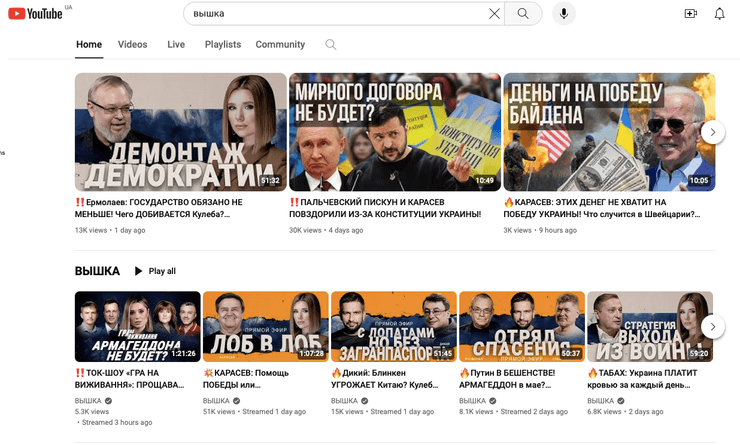Open ОТРЯД СПАСЕНИЯ thumbnail
Image resolution: width=740 pixels, height=445 pixels.
[522, 327]
